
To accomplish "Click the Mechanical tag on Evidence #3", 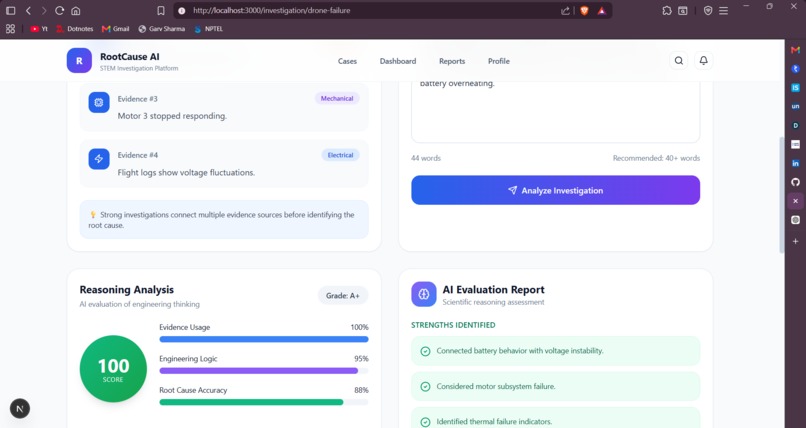I will [x=337, y=98].
